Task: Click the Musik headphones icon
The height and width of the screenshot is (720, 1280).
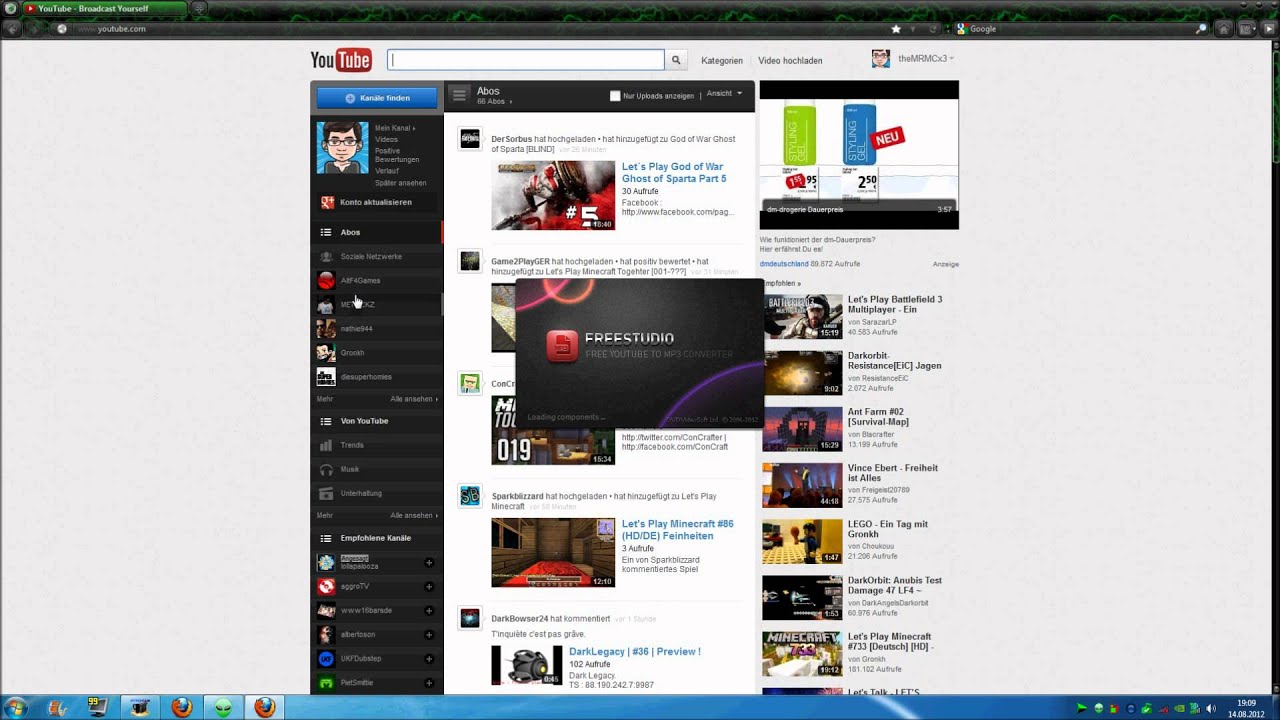Action: 325,469
